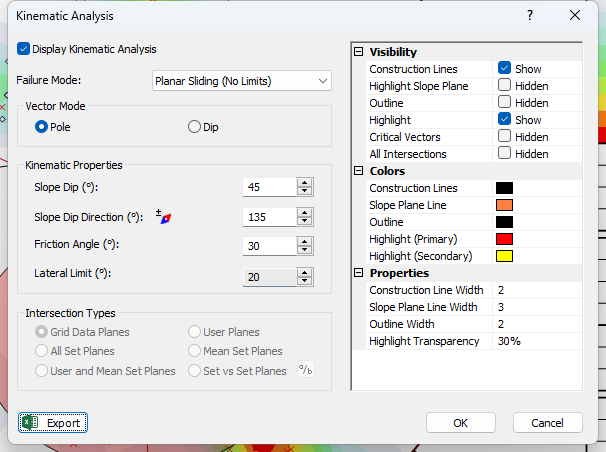
Task: Select the Mean Set Planes radio button
Action: point(194,351)
